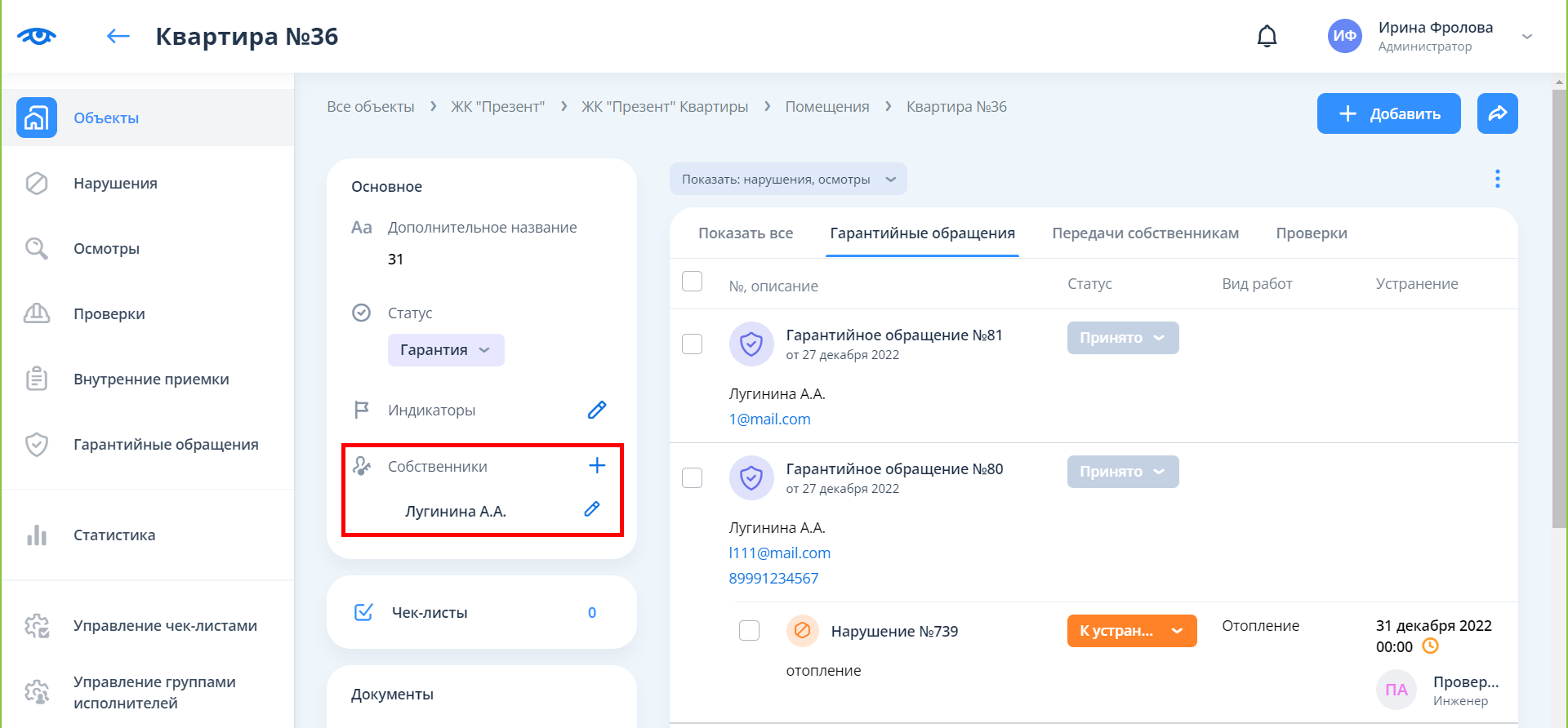Click the ЖК "Презент" Квартиры breadcrumb
Image resolution: width=1568 pixels, height=728 pixels.
(664, 107)
